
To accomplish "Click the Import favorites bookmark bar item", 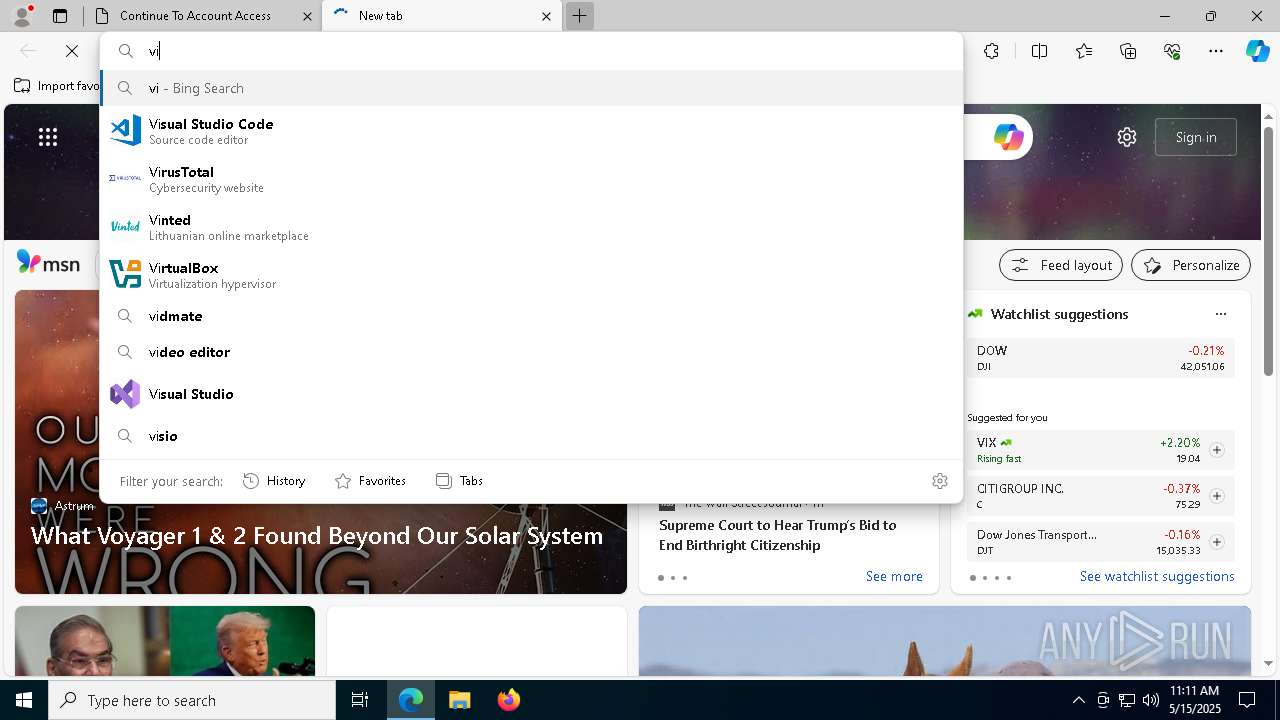I will coord(57,86).
